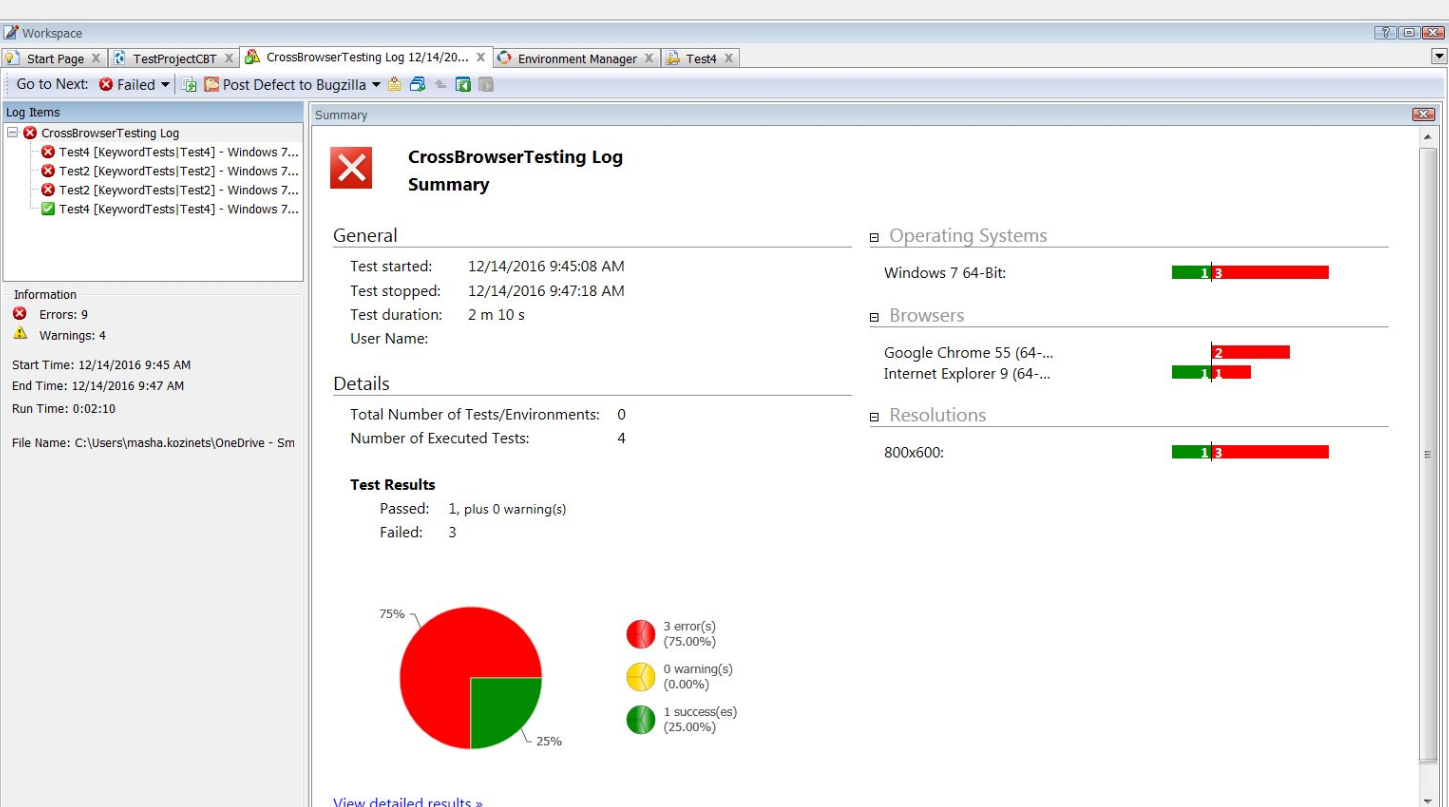Click the red segment of 800x600 resolution bar
Screen dimensions: 1449x807
point(1270,452)
